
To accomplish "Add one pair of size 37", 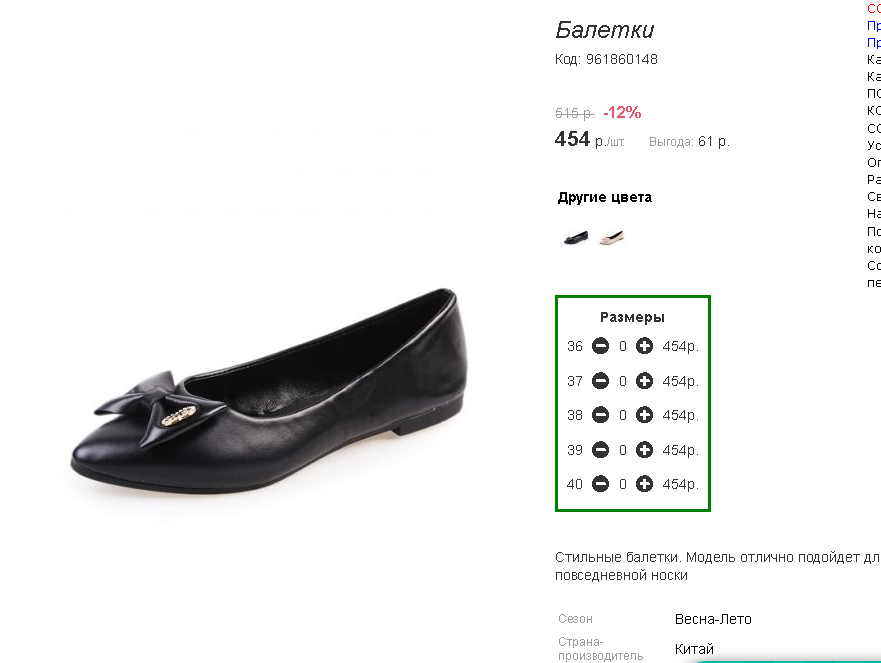I will [x=644, y=381].
